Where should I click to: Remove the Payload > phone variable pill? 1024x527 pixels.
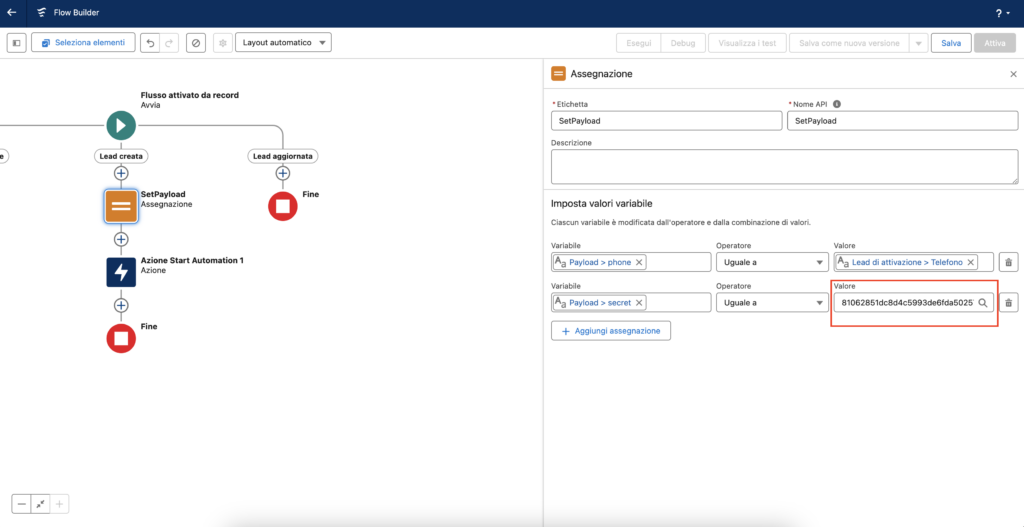point(640,262)
